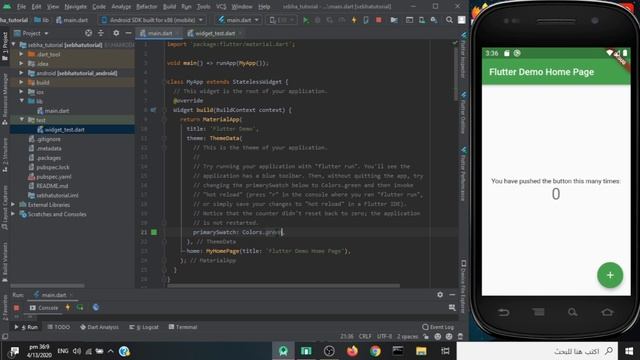The image size is (640, 360).
Task: Expand the build folder
Action: point(21,82)
